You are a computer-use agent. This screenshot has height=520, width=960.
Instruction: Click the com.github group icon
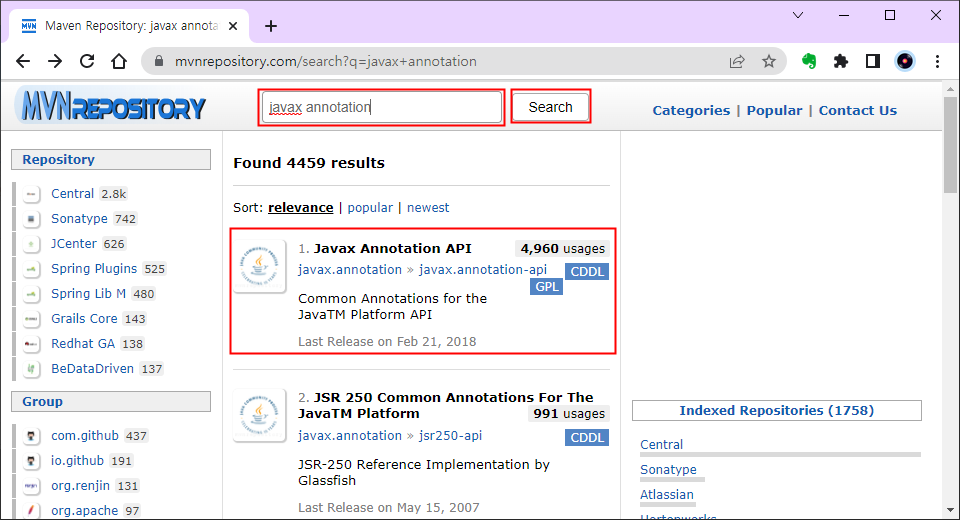(x=31, y=436)
